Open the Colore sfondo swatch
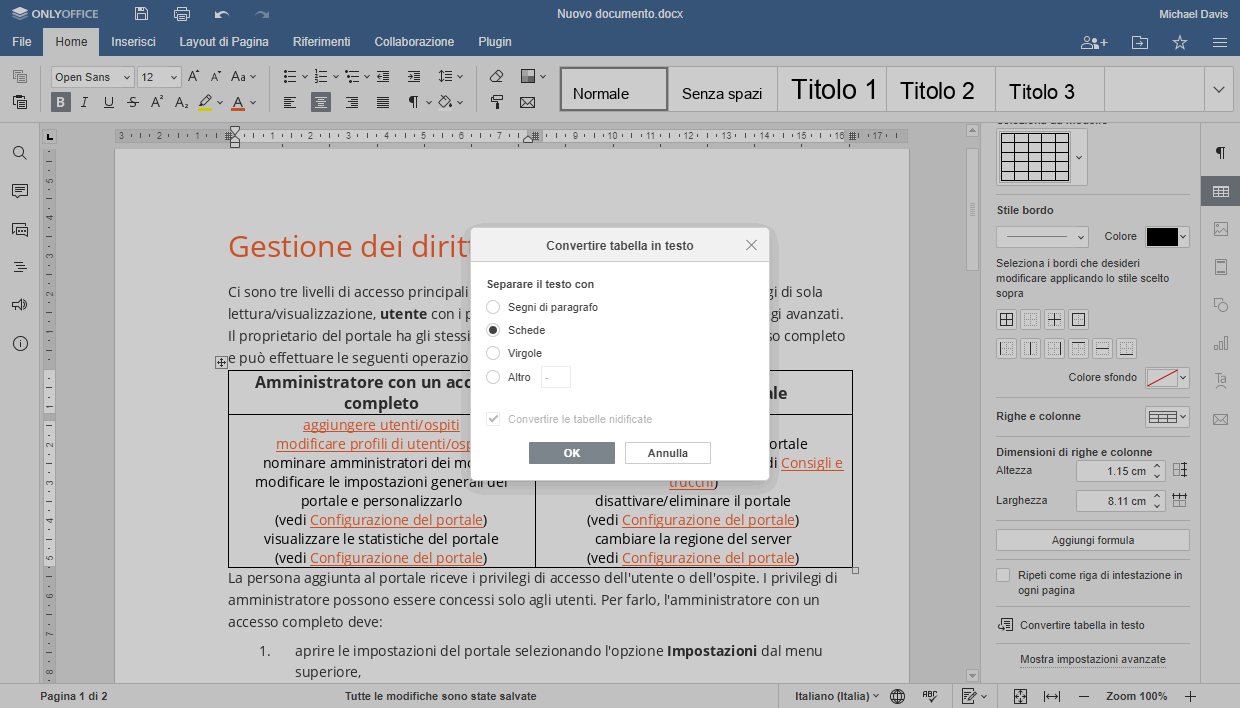1240x708 pixels. (1167, 377)
